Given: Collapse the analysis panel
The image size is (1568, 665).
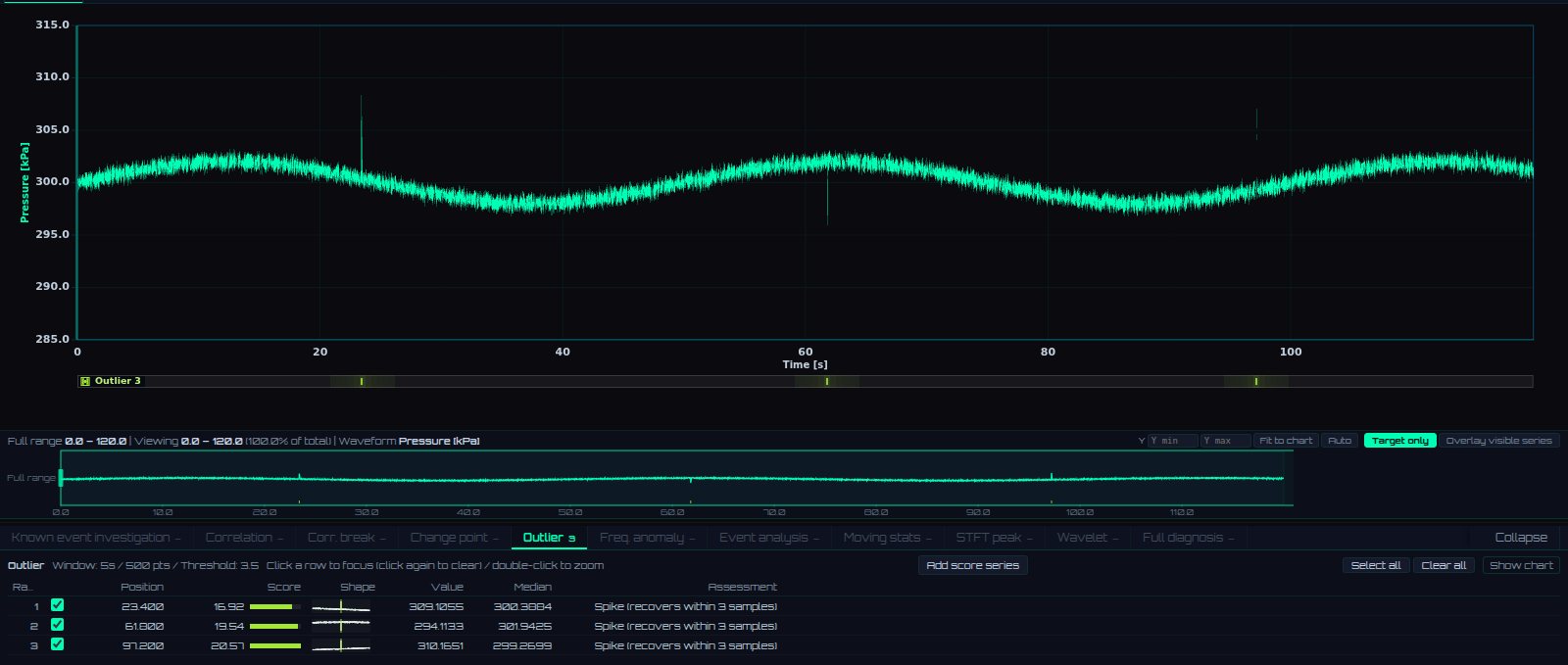Looking at the screenshot, I should coord(1521,538).
